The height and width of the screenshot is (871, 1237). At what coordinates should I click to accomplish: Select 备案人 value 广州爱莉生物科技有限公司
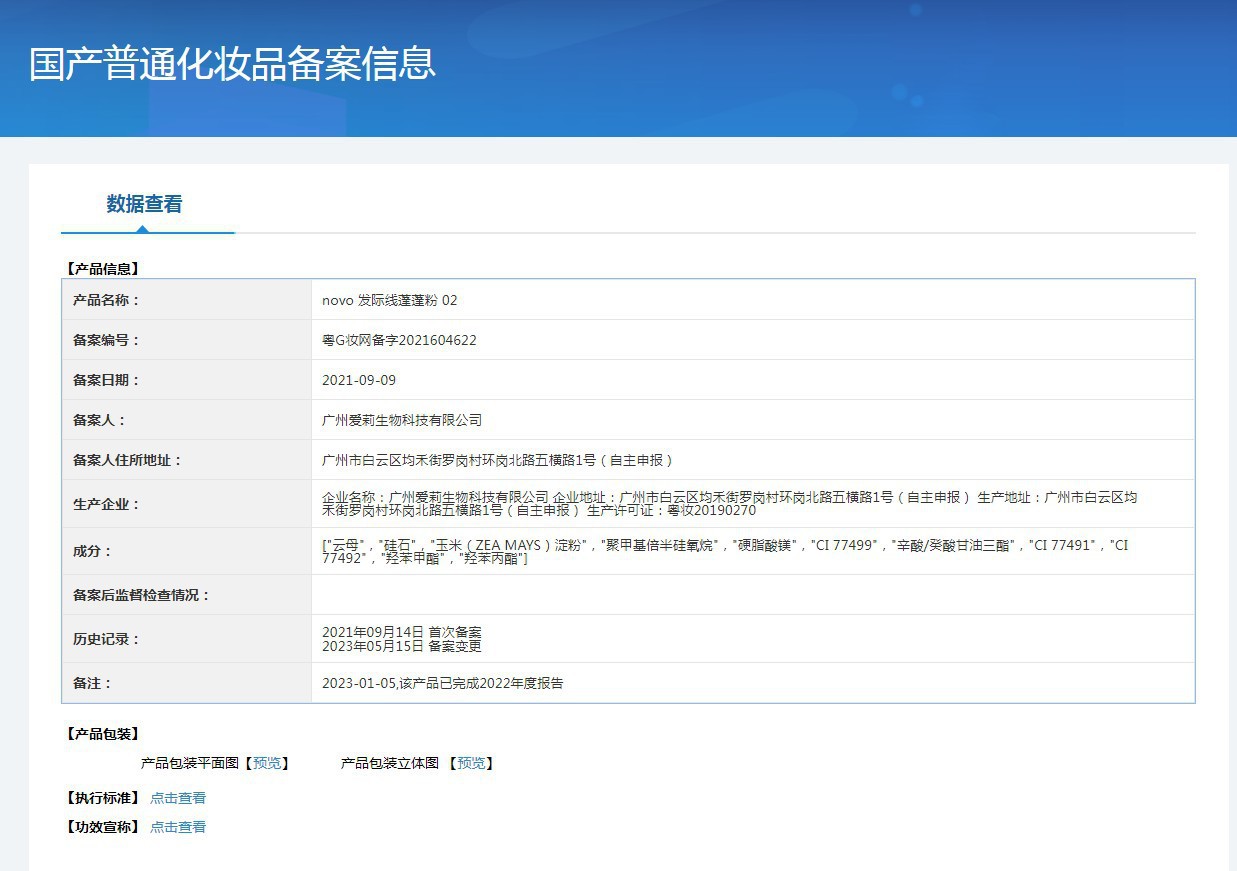click(402, 420)
